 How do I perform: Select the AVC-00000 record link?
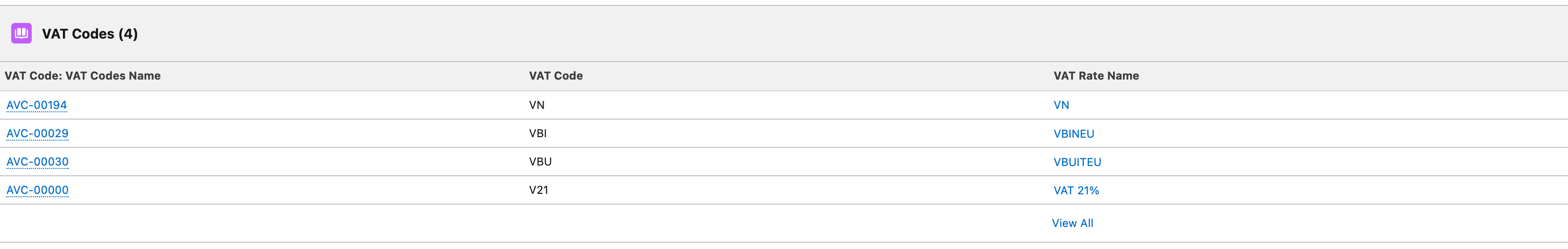click(x=37, y=190)
